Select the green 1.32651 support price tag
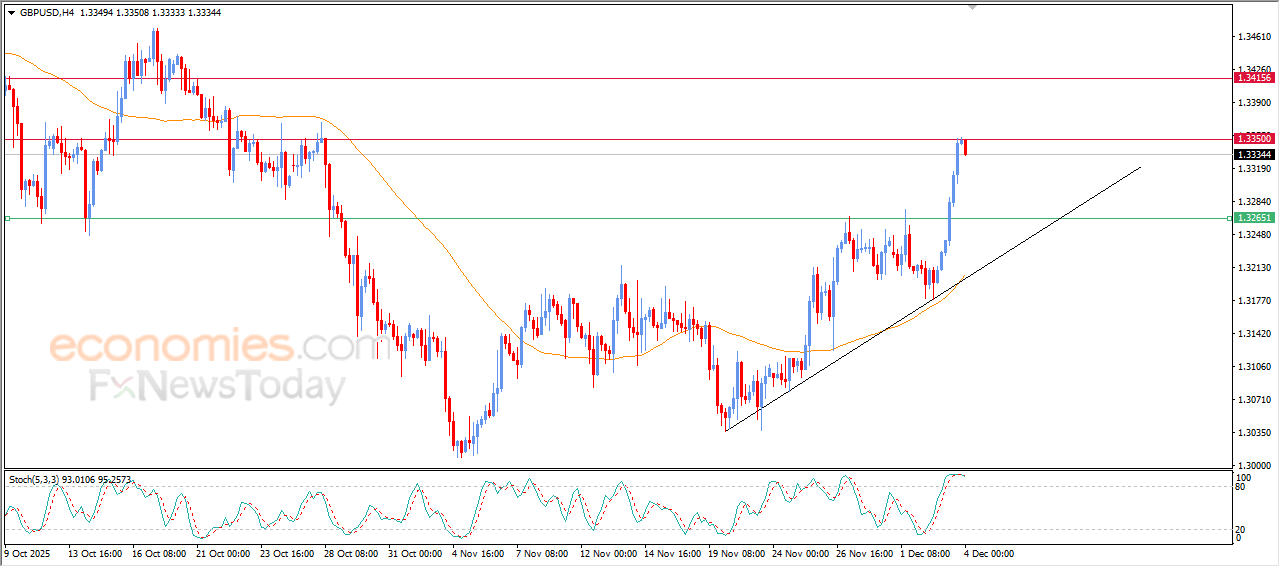Viewport: 1280px width, 567px height. (x=1253, y=218)
